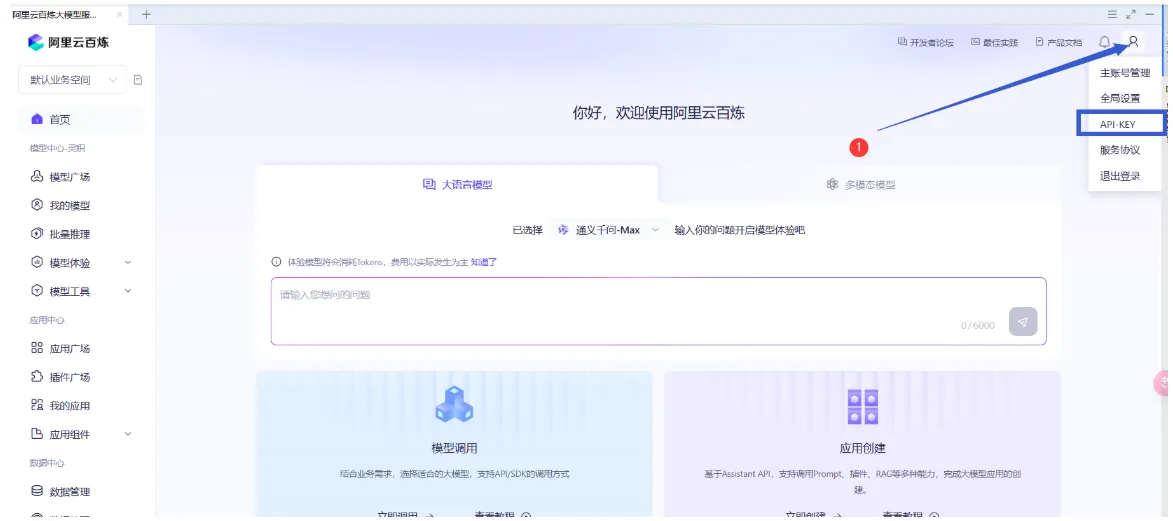Click the 应用广场 grid icon
1173x521 pixels.
[37, 348]
